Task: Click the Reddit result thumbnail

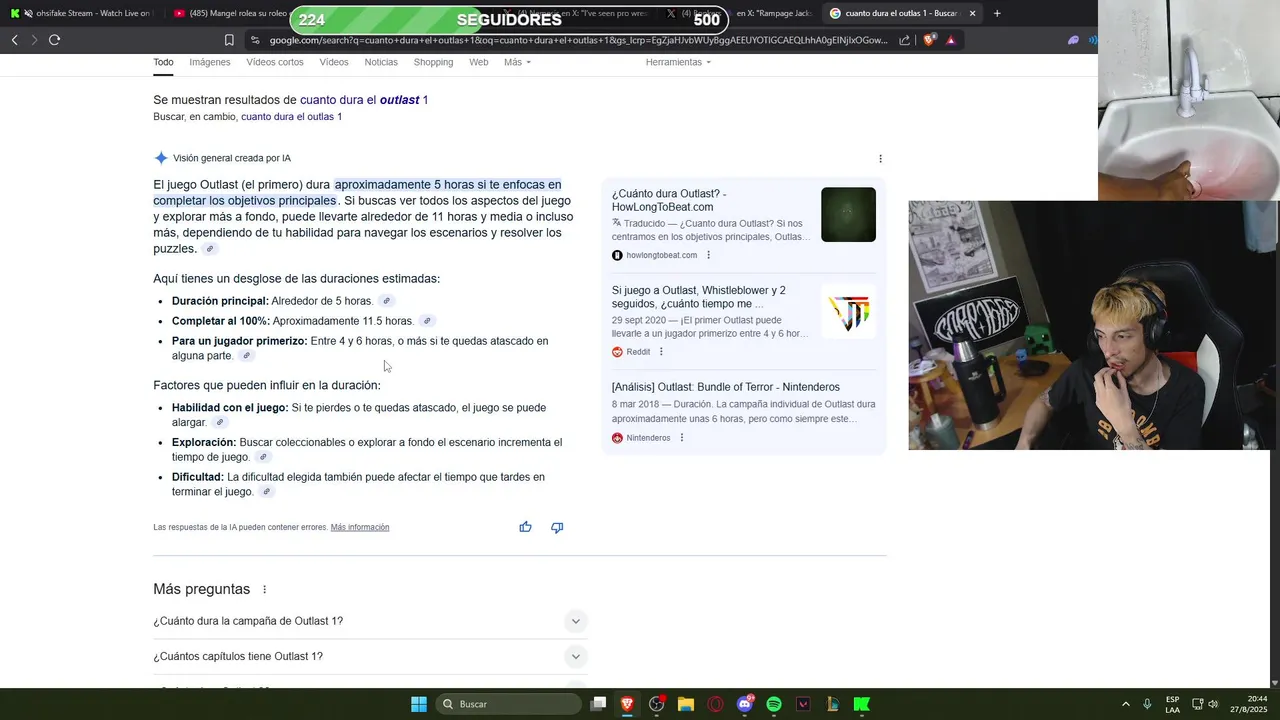Action: coord(848,311)
